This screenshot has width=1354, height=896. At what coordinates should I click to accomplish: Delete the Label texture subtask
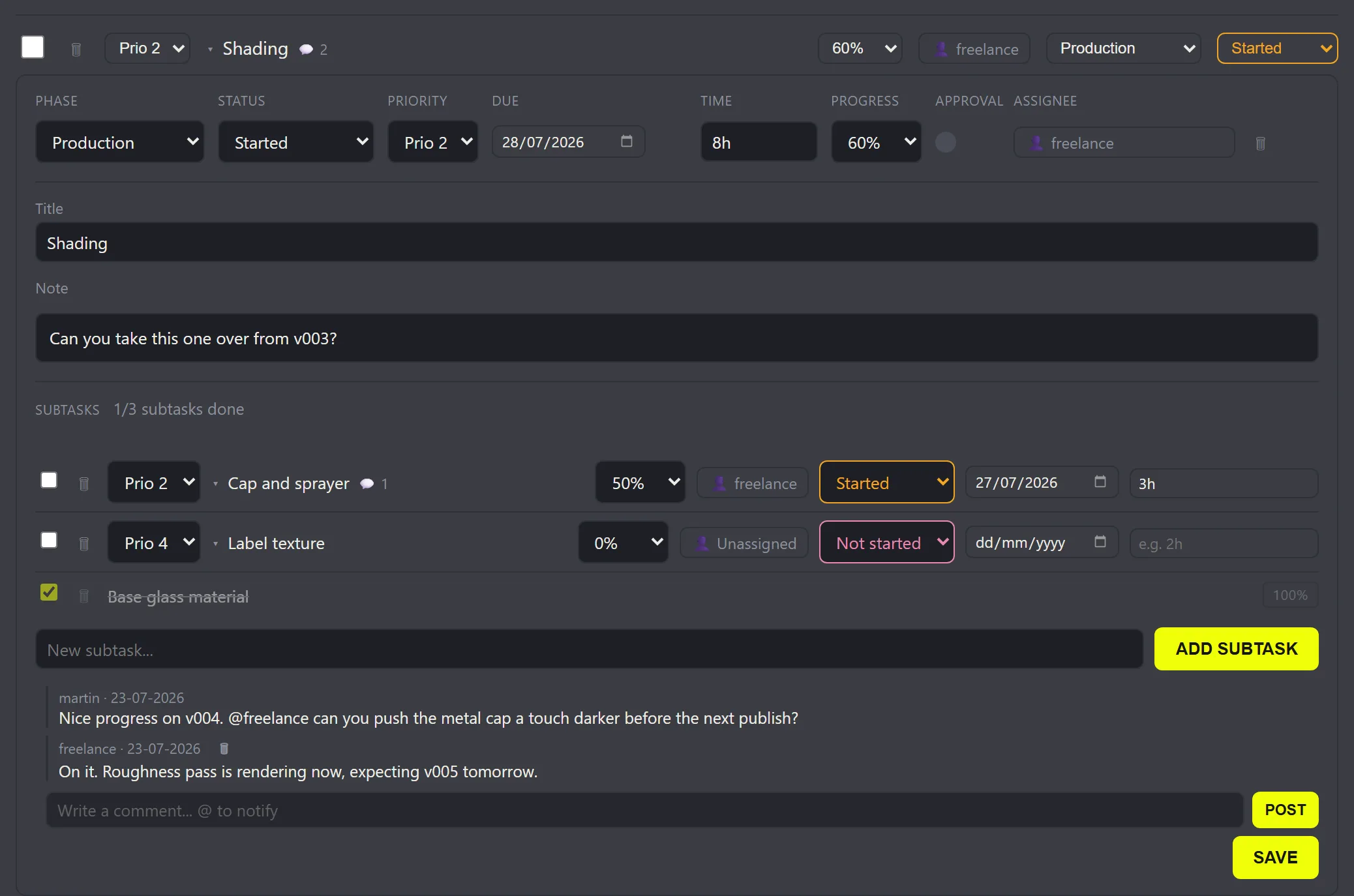(x=83, y=544)
